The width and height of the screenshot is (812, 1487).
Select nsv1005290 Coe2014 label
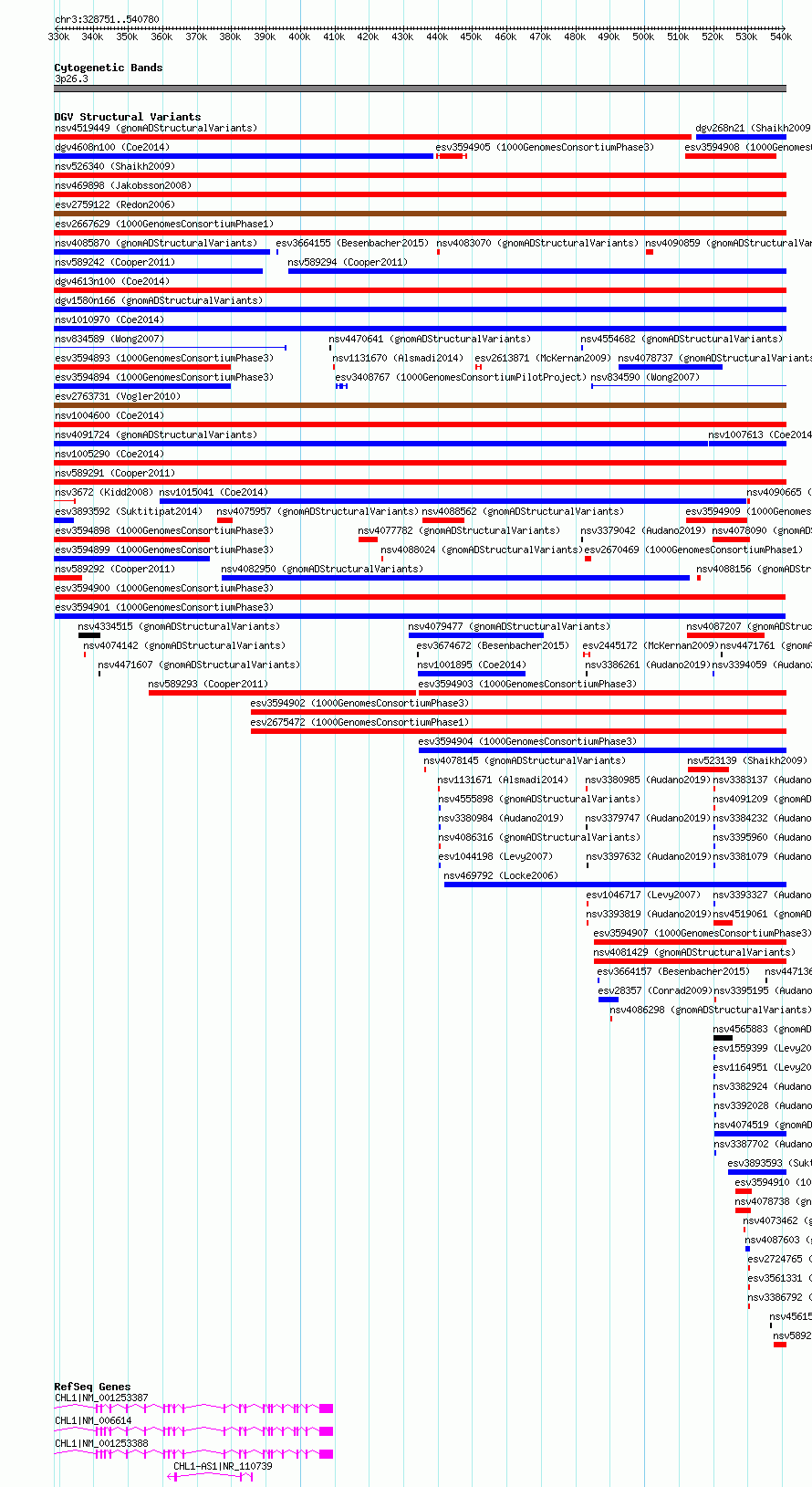point(109,455)
